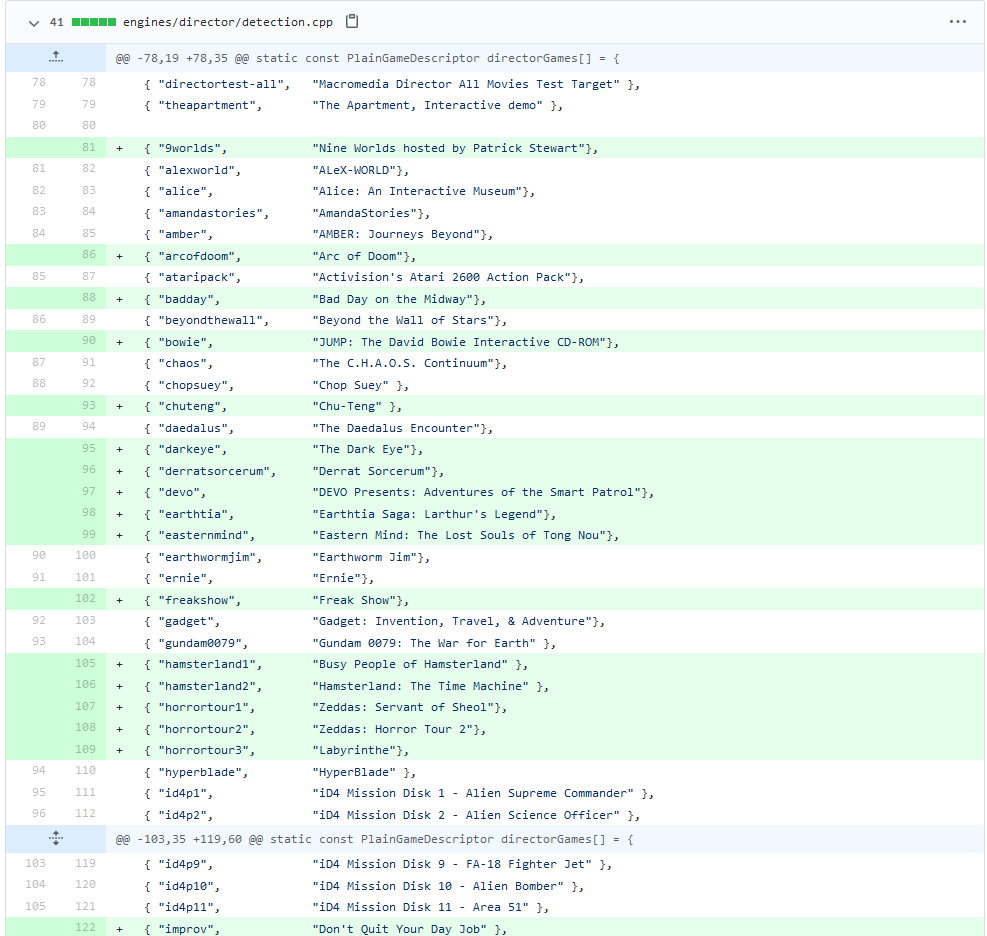Image resolution: width=987 pixels, height=936 pixels.
Task: Click text "iD4 Mission Disk 9 - FA-18 Fighter Jet"
Action: [x=452, y=864]
